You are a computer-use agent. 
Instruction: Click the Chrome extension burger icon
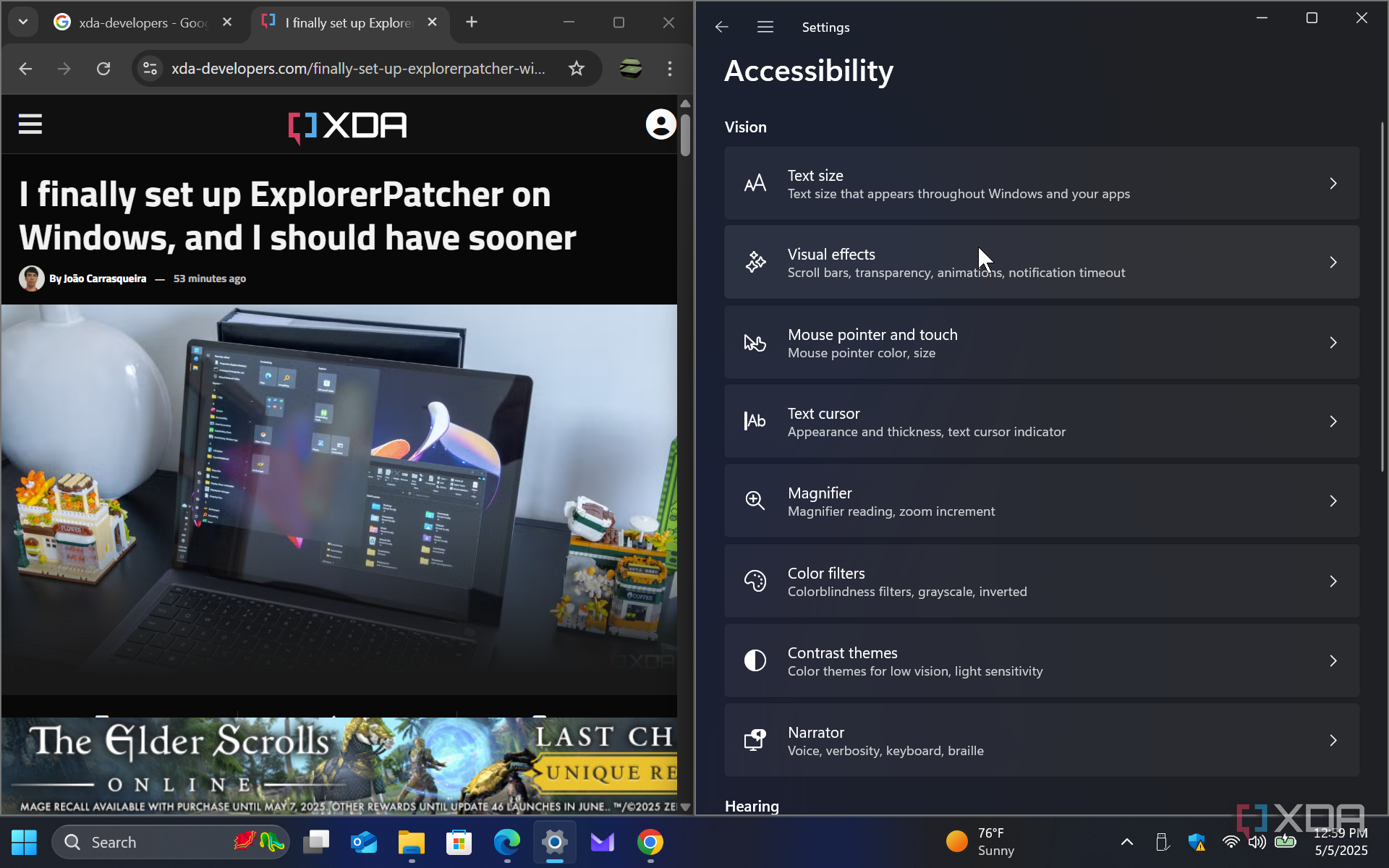pos(631,69)
